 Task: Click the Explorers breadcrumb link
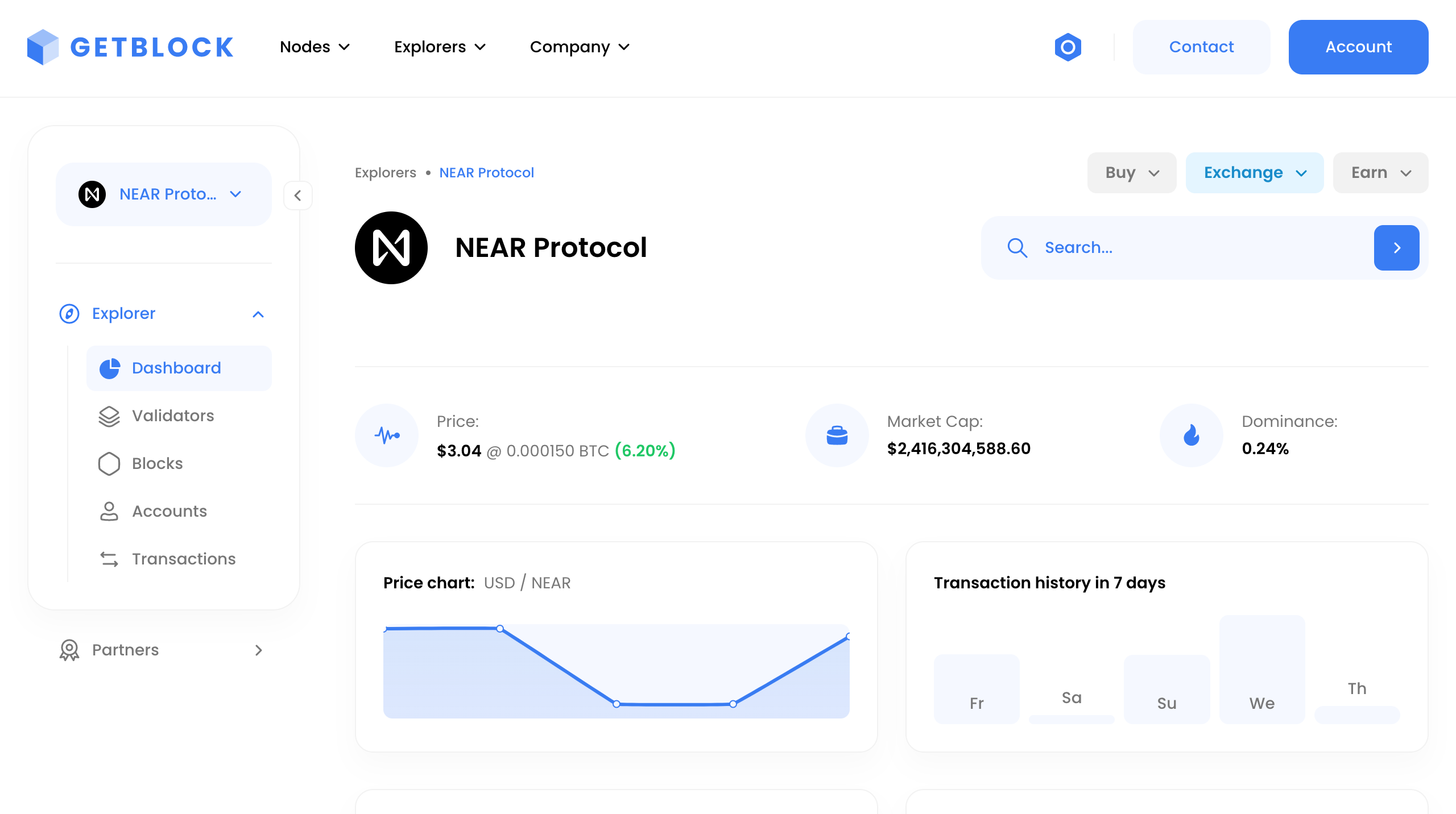(385, 173)
